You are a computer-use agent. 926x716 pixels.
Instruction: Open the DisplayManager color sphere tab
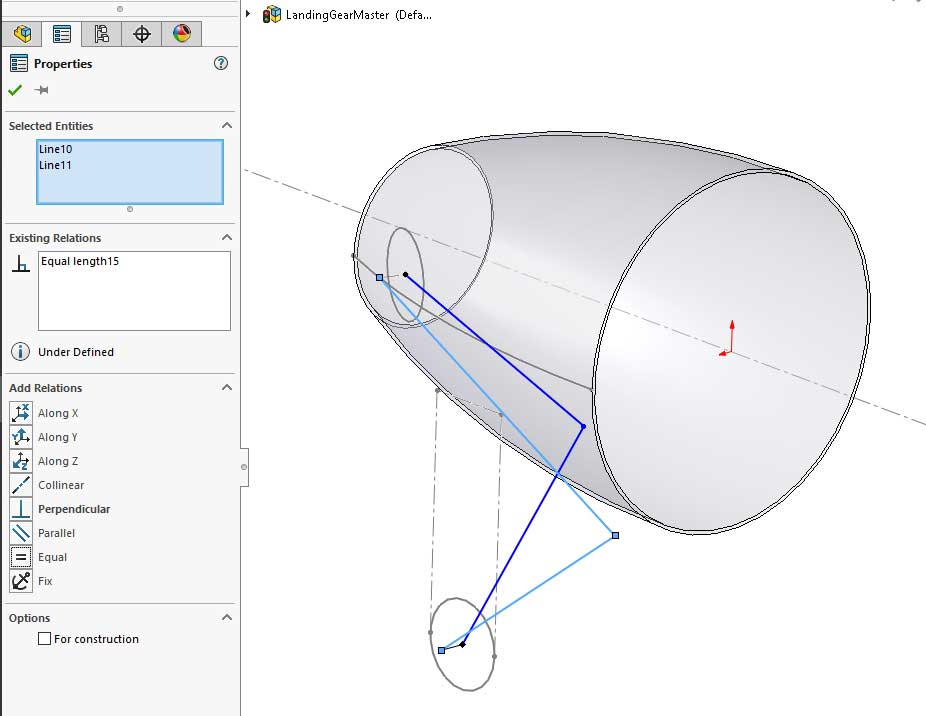click(x=182, y=34)
